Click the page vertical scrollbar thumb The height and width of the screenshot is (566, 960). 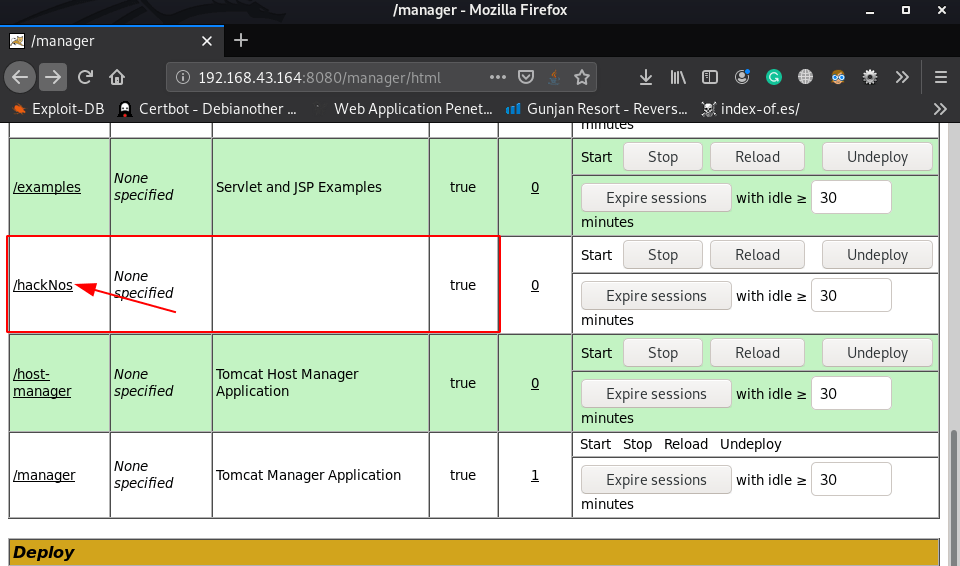[x=953, y=497]
